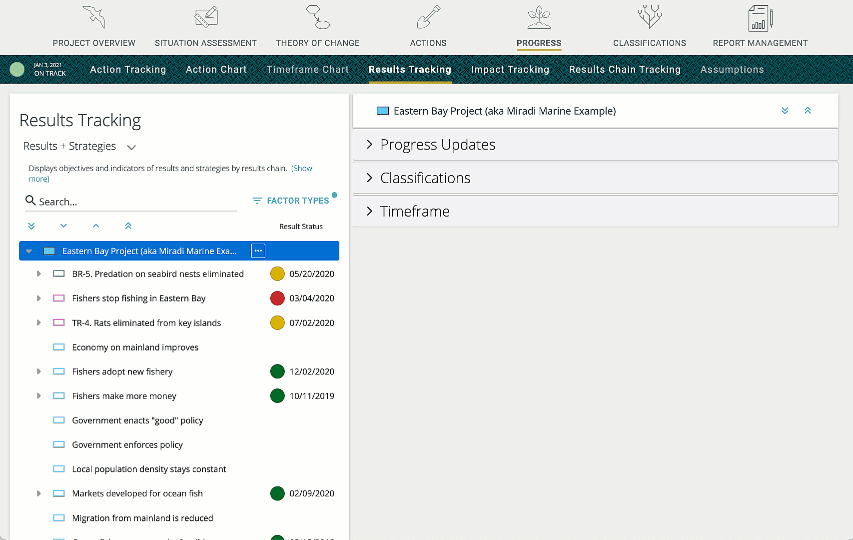Click the Search input field
Screen dimensions: 853x540
pyautogui.click(x=135, y=201)
